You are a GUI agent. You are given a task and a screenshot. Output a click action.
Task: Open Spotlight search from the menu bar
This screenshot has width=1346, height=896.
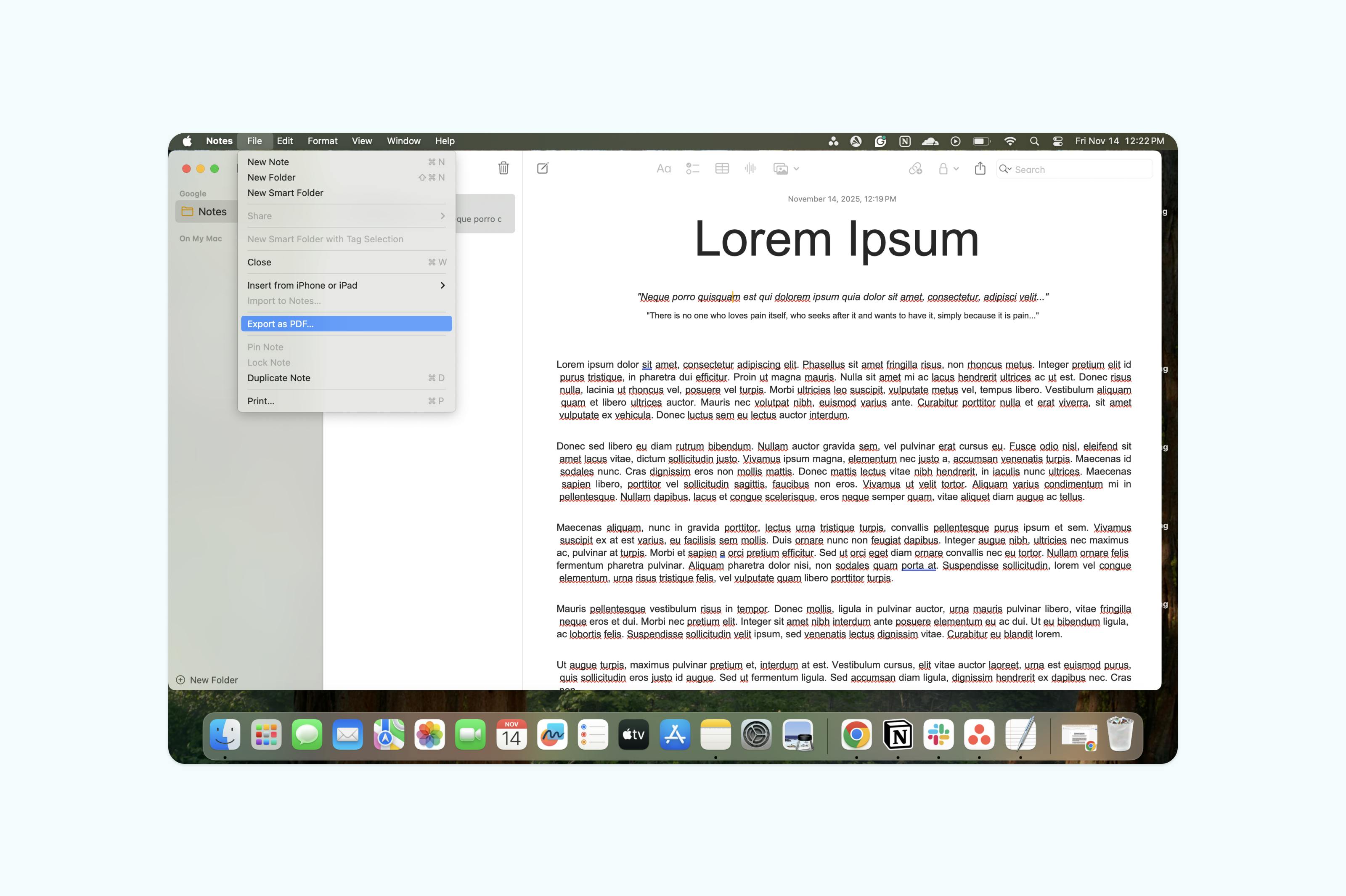pos(1034,140)
